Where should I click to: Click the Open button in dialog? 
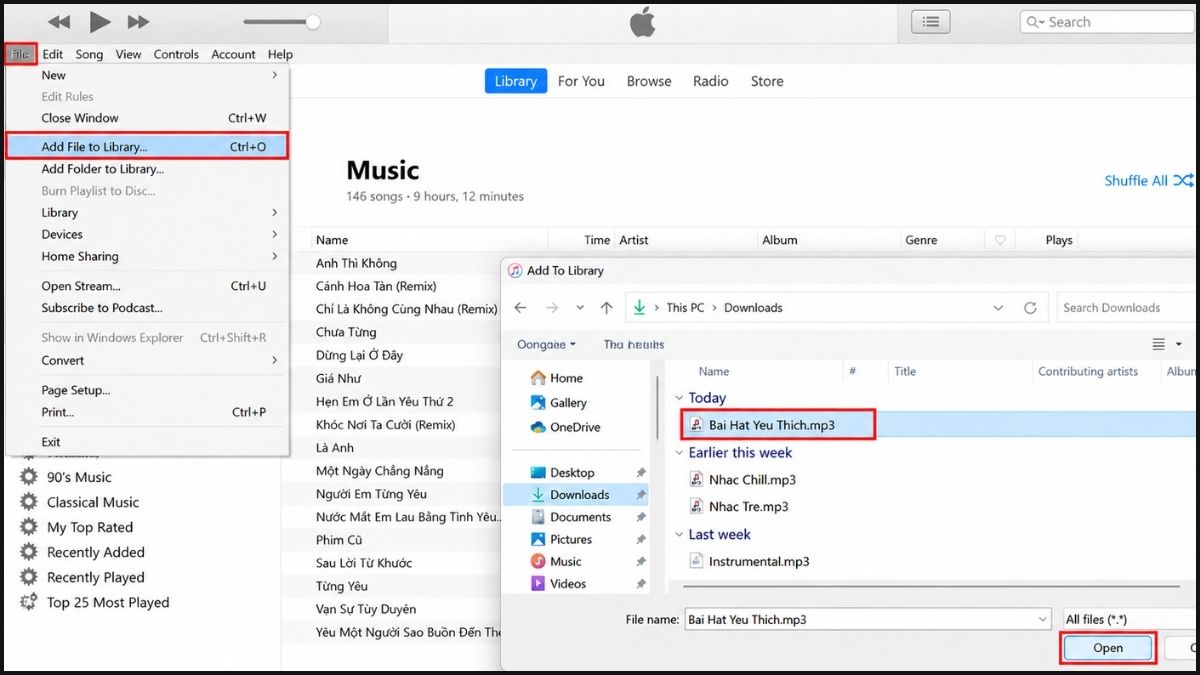(1108, 648)
